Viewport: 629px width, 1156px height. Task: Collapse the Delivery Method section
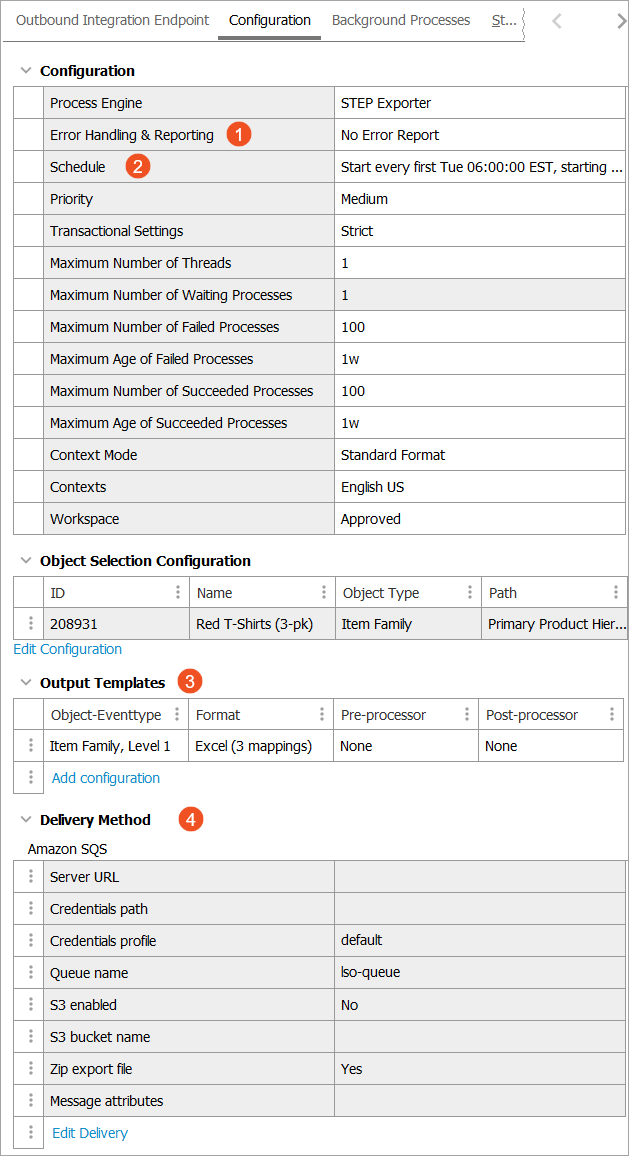pos(25,820)
